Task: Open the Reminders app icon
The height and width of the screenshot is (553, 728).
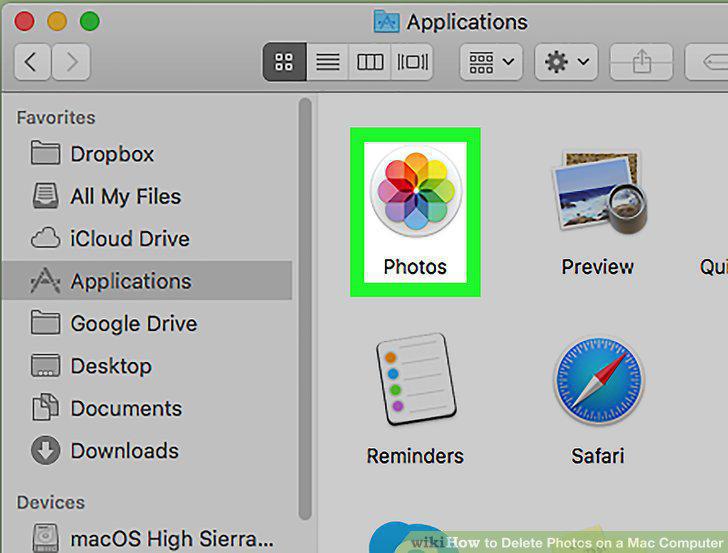Action: tap(416, 379)
